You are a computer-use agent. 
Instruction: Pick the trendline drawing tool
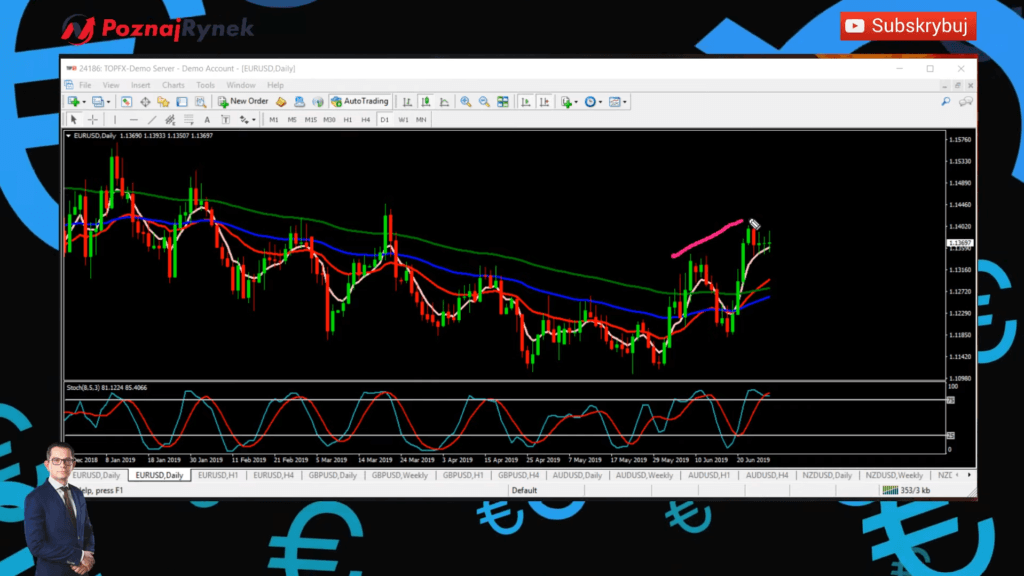pyautogui.click(x=152, y=120)
